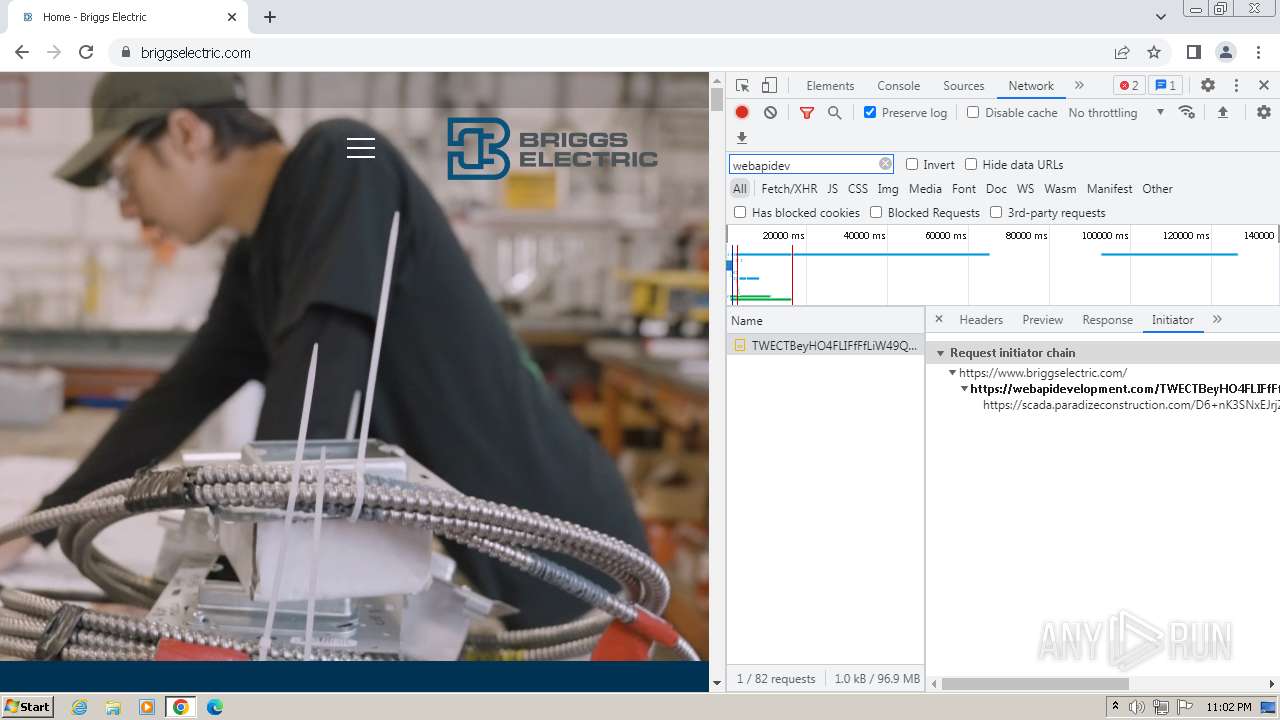1280x720 pixels.
Task: Open the website hamburger menu
Action: [361, 148]
